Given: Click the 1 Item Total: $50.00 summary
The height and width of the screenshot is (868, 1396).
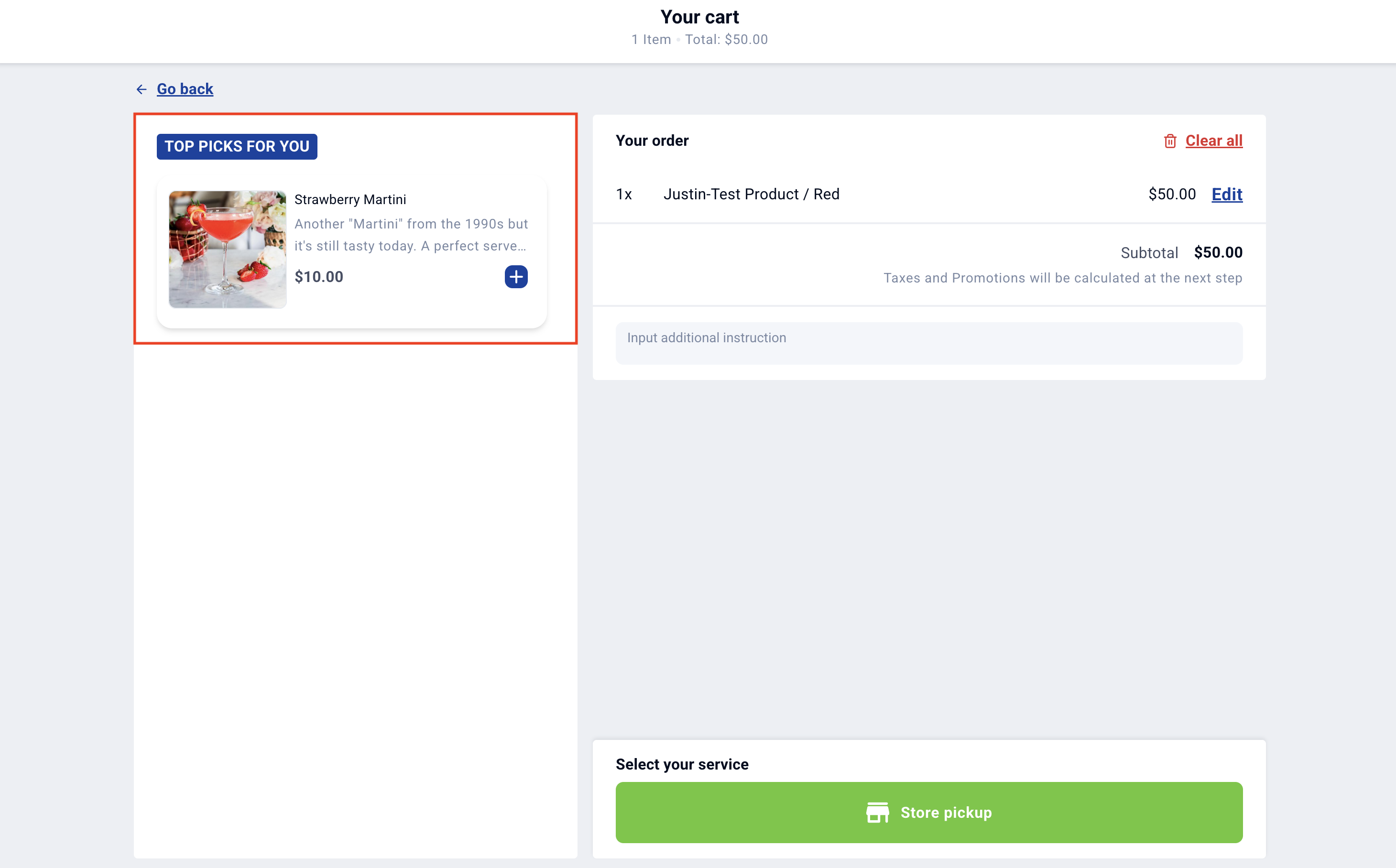Looking at the screenshot, I should (699, 40).
